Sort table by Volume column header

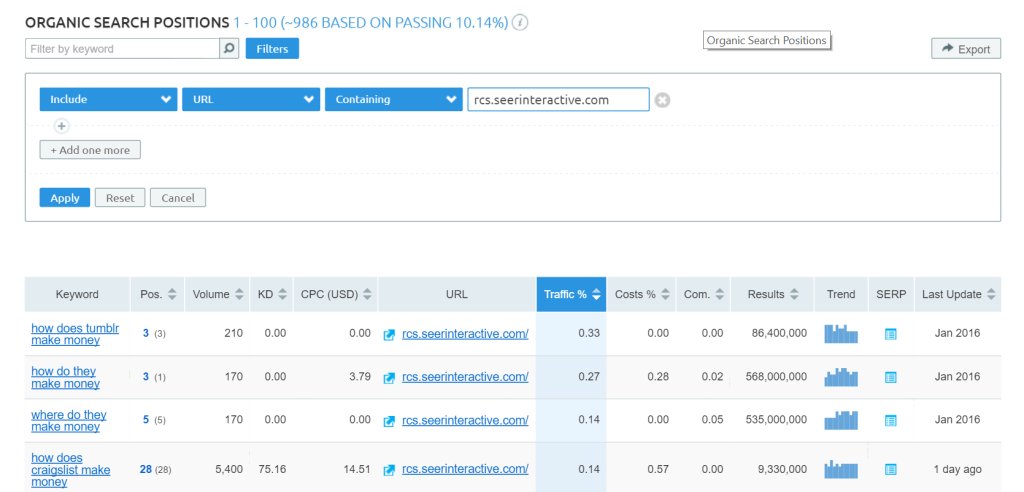[217, 294]
